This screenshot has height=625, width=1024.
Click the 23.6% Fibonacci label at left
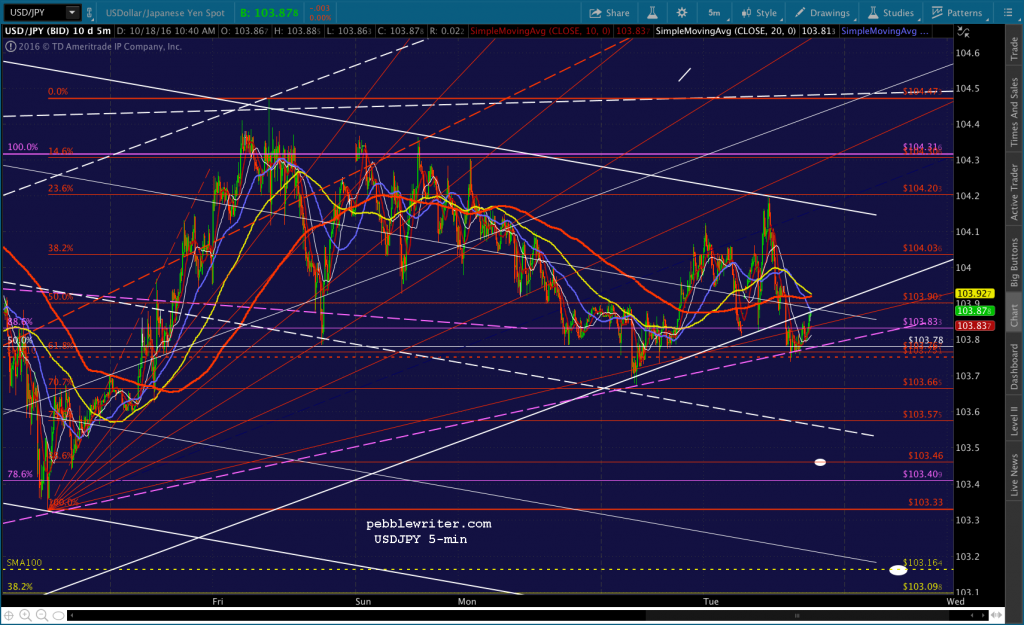pos(60,188)
